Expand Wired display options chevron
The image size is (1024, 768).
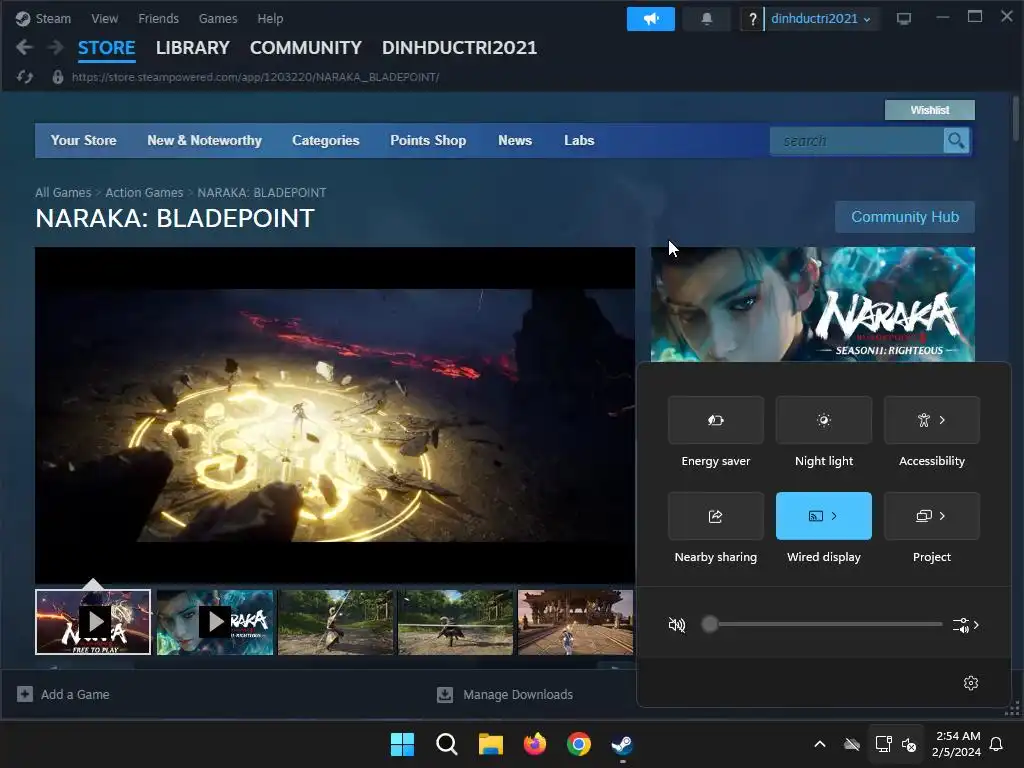click(834, 516)
